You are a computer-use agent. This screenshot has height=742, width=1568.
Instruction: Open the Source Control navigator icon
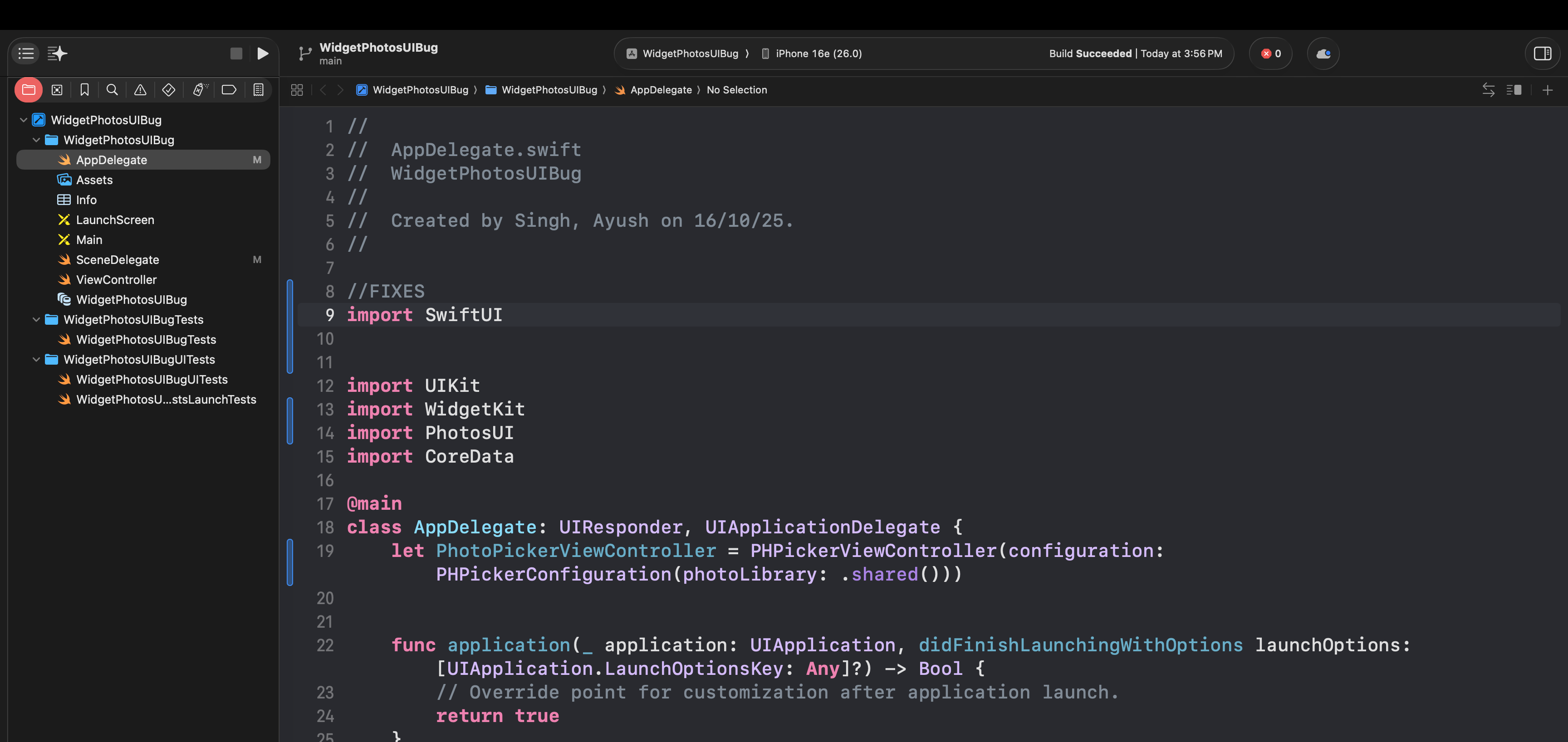57,90
